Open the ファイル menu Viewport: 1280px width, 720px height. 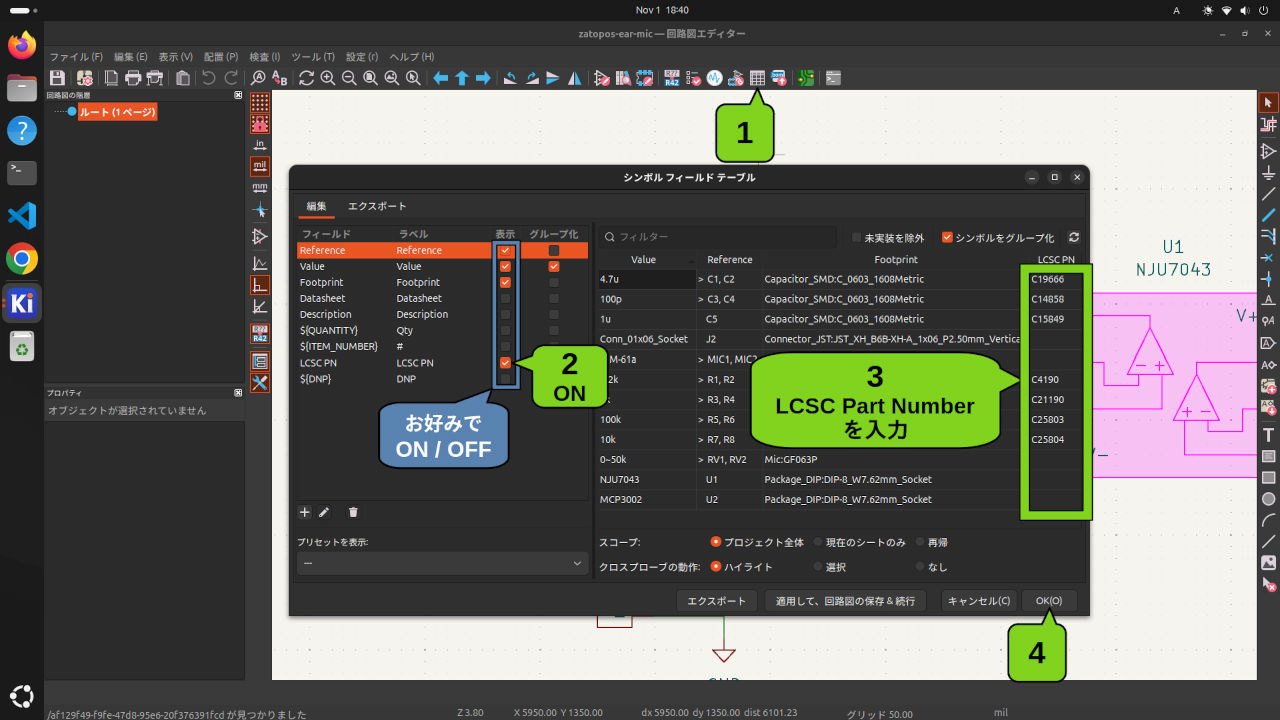tap(76, 57)
